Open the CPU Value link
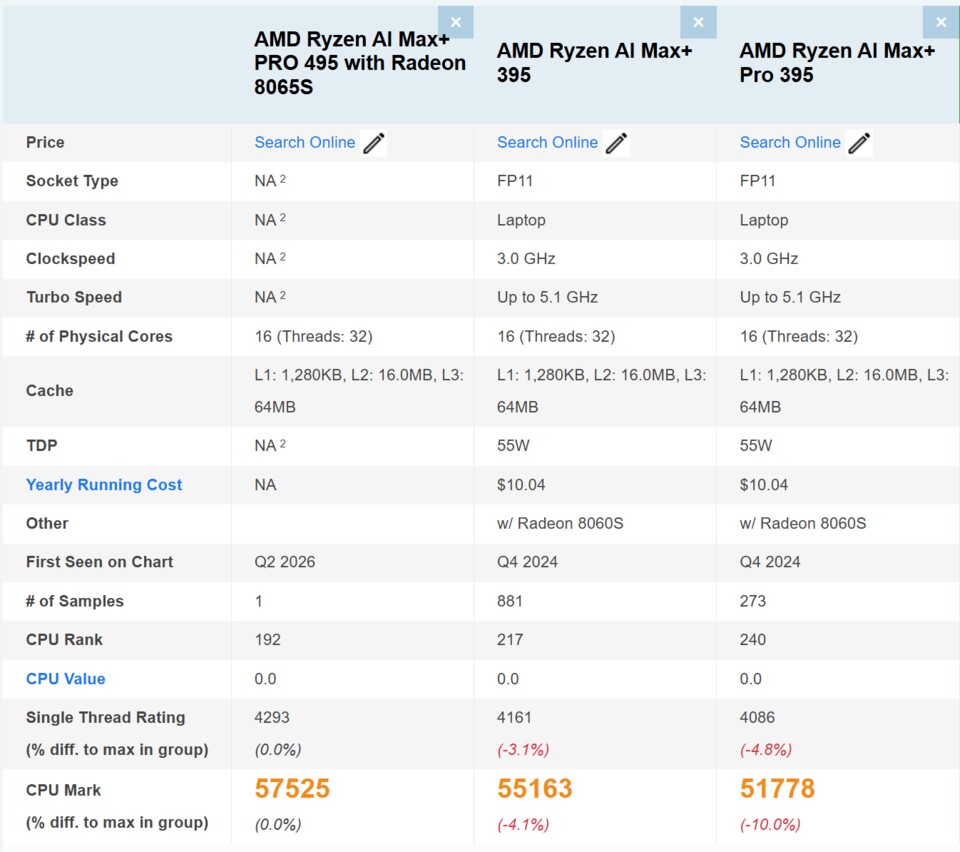The image size is (960, 852). tap(66, 679)
